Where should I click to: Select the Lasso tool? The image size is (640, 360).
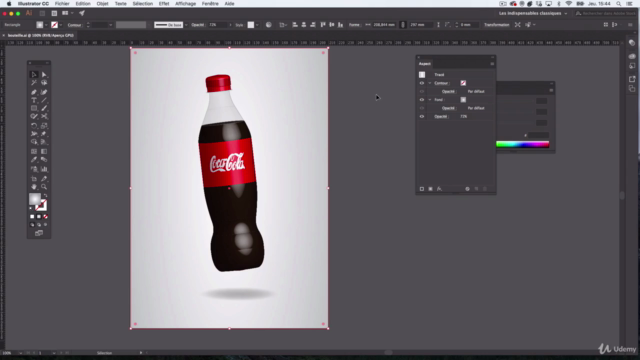pyautogui.click(x=44, y=83)
